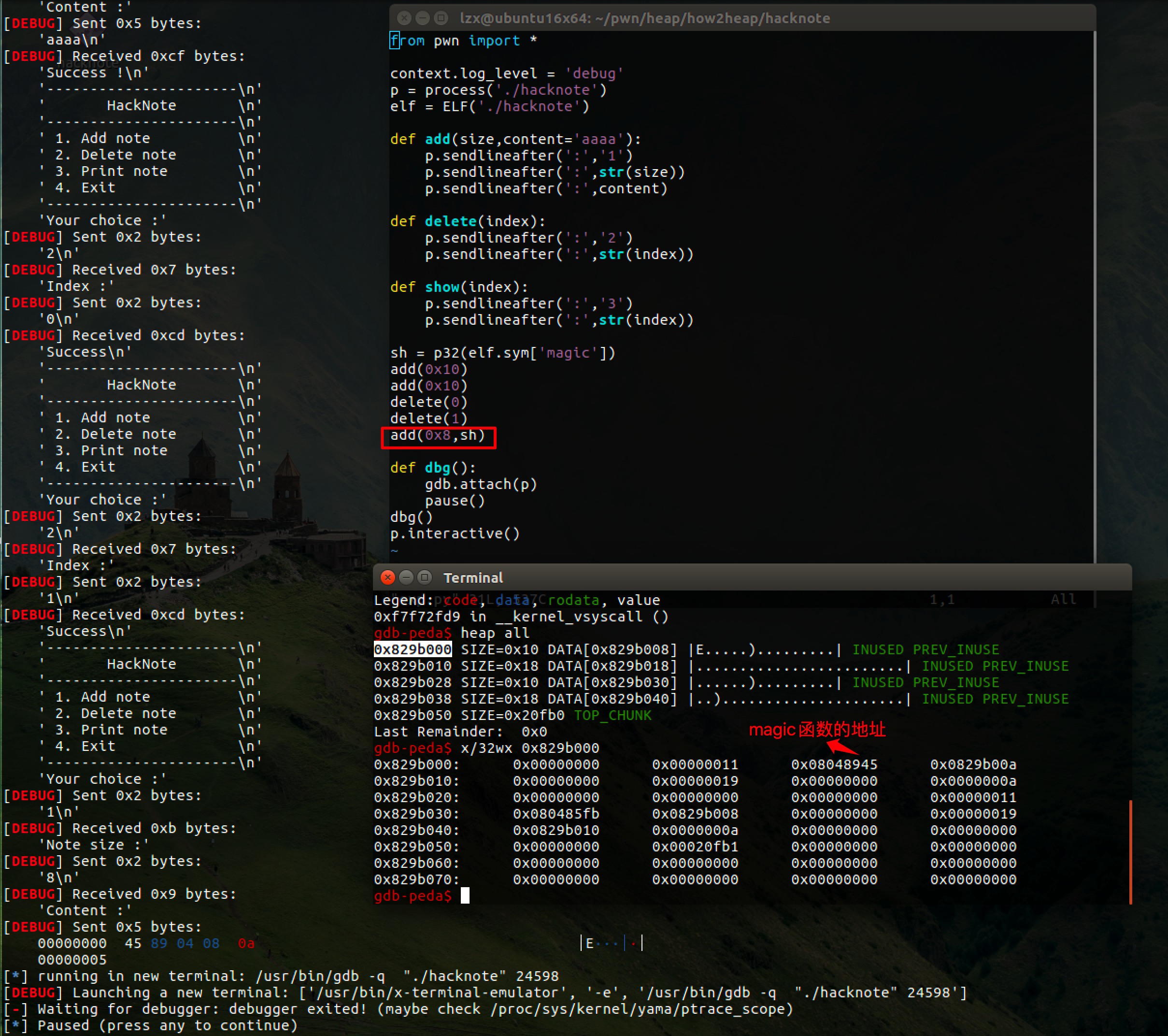Click the 'Launching a new terminal' debug line

tap(485, 993)
